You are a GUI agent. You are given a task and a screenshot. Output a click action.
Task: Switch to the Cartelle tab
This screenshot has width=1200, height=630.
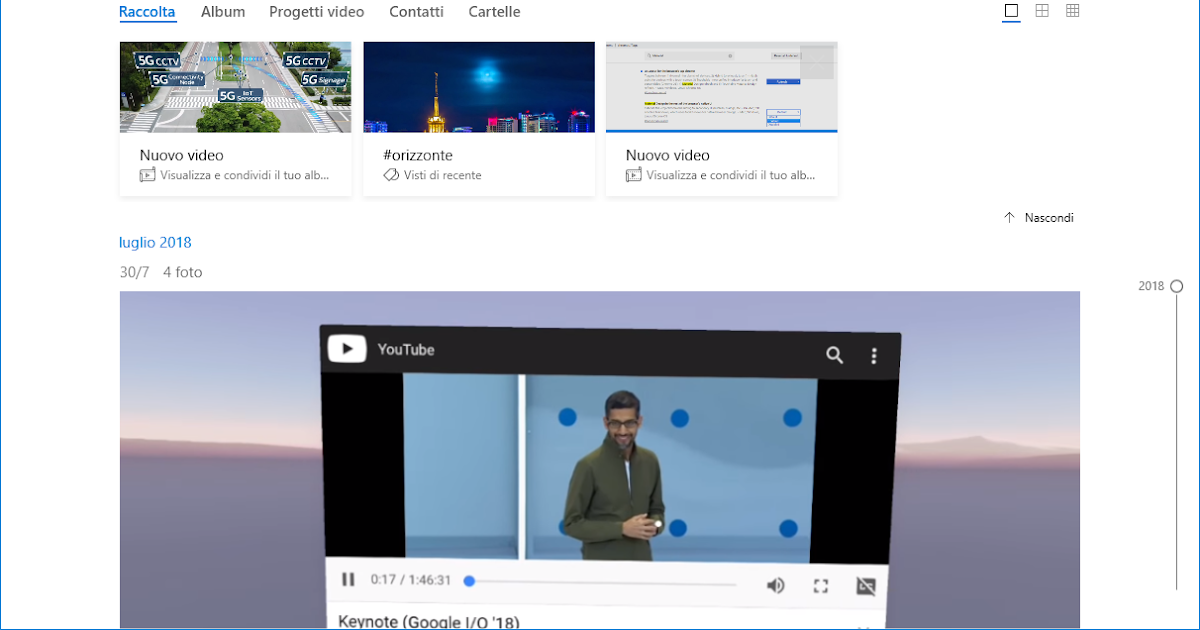tap(493, 11)
